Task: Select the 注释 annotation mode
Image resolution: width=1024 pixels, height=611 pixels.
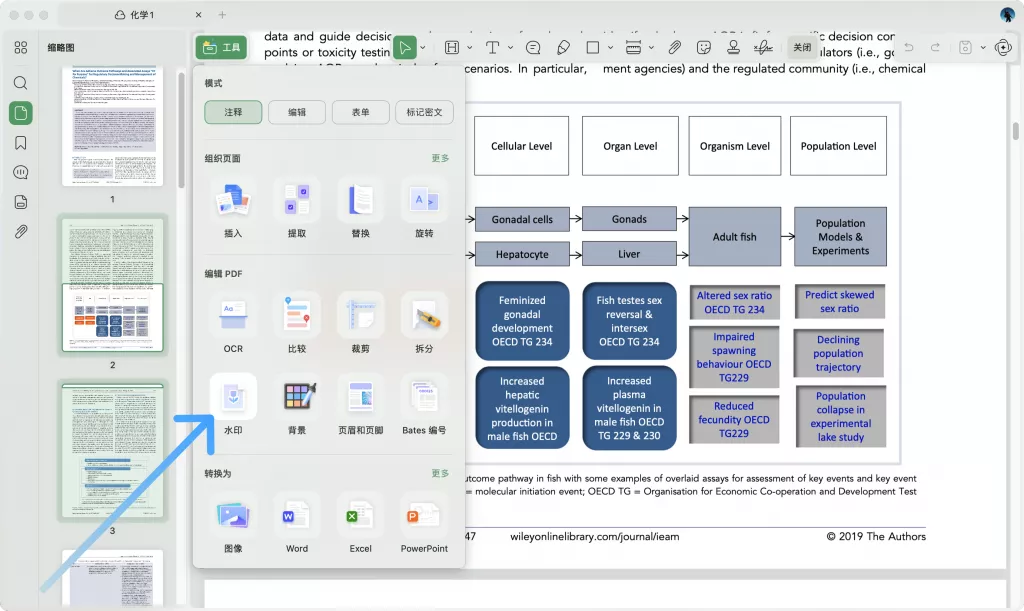Action: point(233,112)
